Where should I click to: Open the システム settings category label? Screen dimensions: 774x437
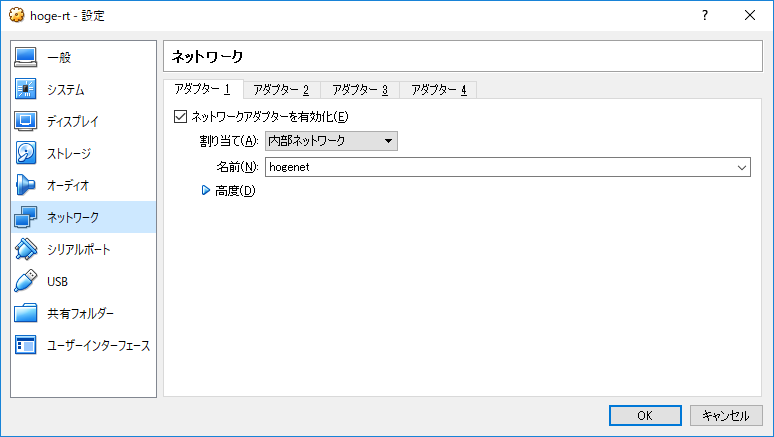point(66,89)
